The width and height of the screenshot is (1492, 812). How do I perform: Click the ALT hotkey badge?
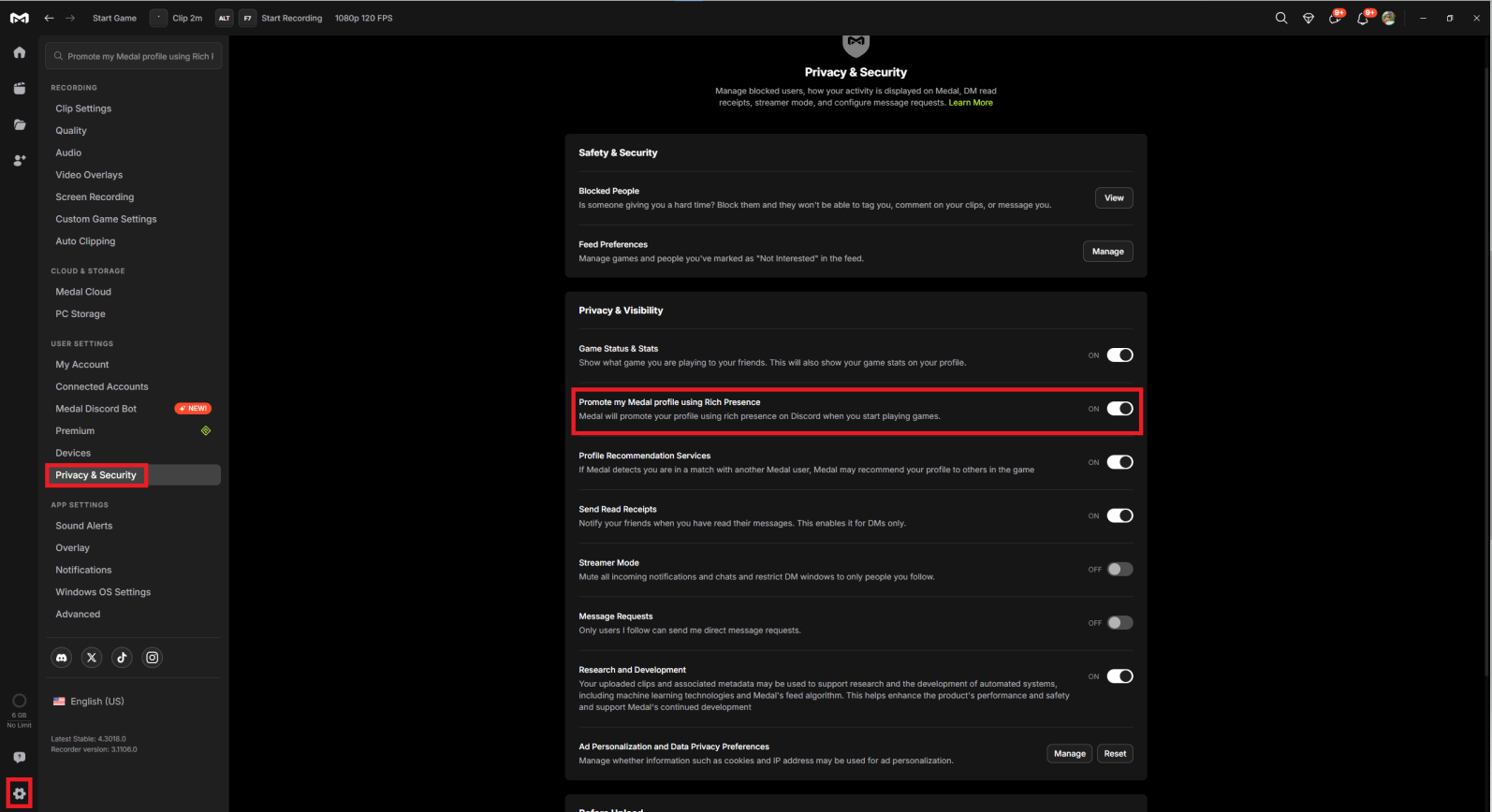click(x=224, y=18)
